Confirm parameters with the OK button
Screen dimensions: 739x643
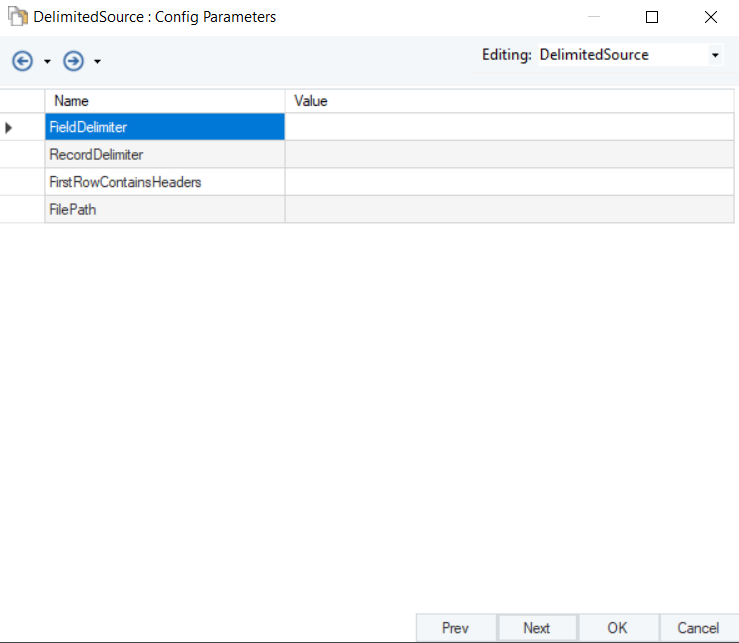click(618, 628)
